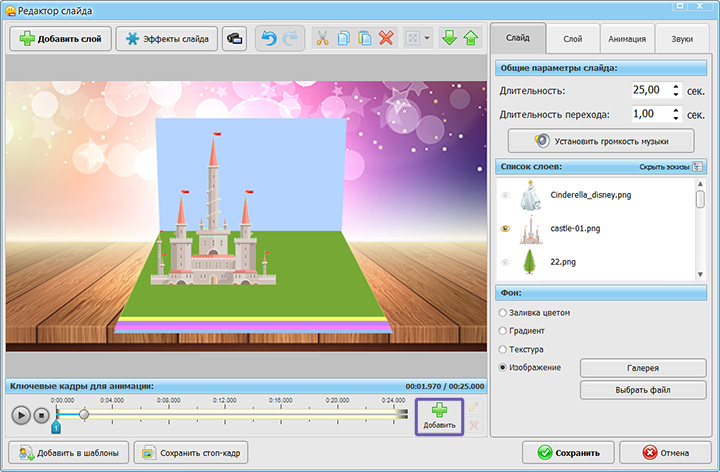Viewport: 720px width, 472px height.
Task: Toggle visibility of castle-01.png layer
Action: tap(505, 228)
